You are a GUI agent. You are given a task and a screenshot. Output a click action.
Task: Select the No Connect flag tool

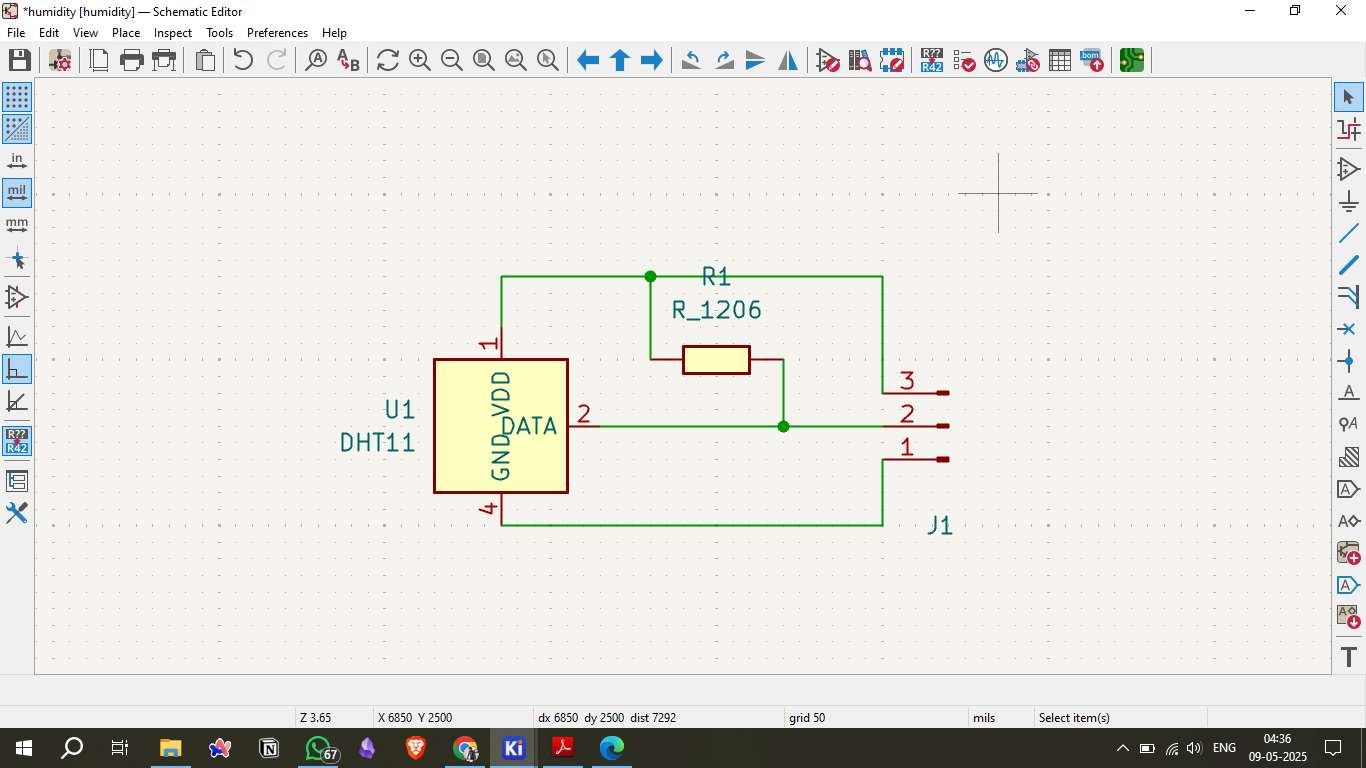(x=1349, y=329)
